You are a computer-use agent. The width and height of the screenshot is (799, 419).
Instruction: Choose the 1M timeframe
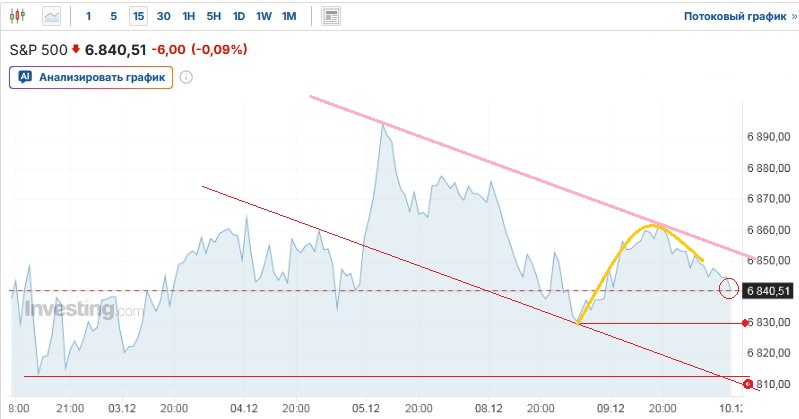click(x=289, y=16)
